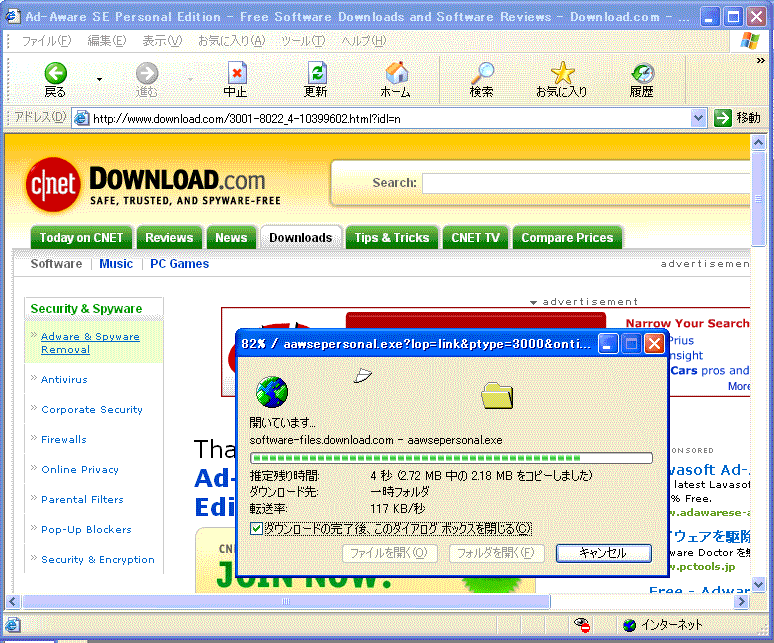Click the インターネット zone globe icon
This screenshot has width=774, height=643.
point(629,625)
